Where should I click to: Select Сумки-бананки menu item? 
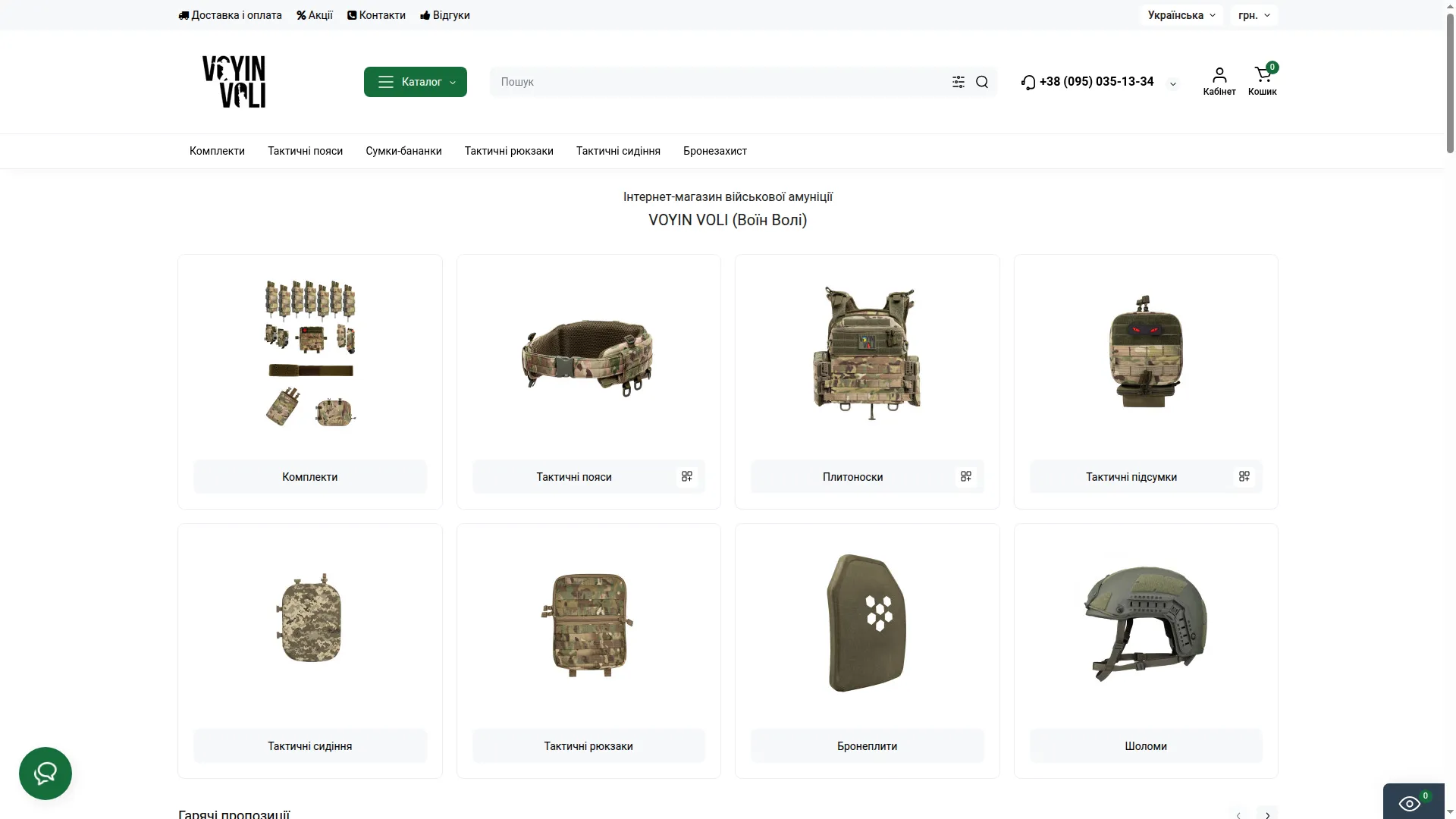point(403,151)
